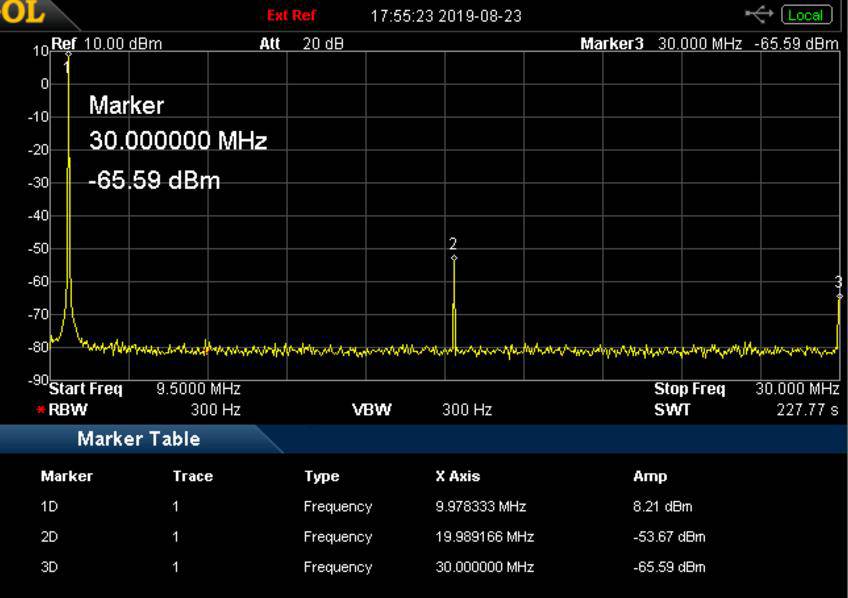Select the 1D row in Marker Table

(x=50, y=507)
